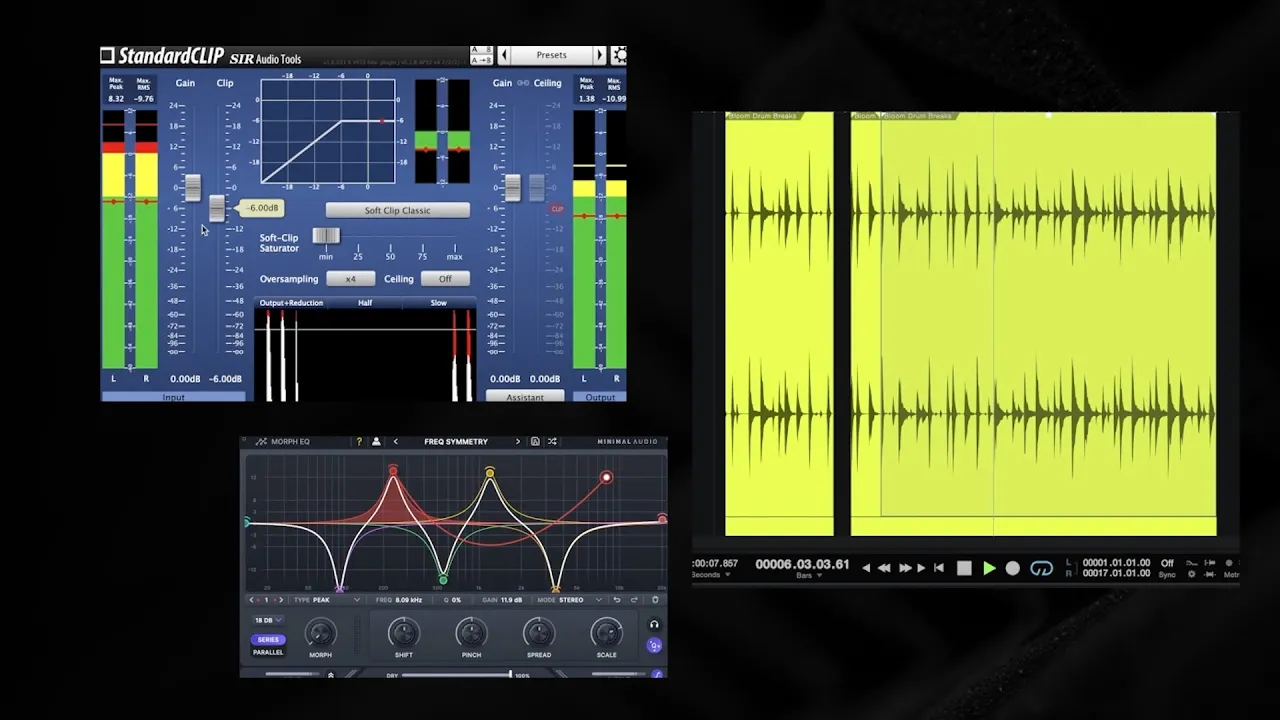Select the red peak band node
The image size is (1280, 720).
coord(393,470)
